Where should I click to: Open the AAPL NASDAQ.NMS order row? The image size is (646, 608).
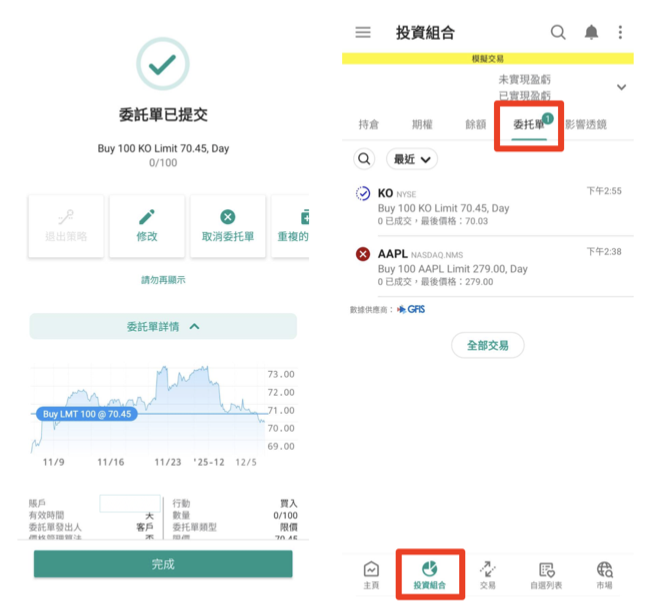pos(489,267)
